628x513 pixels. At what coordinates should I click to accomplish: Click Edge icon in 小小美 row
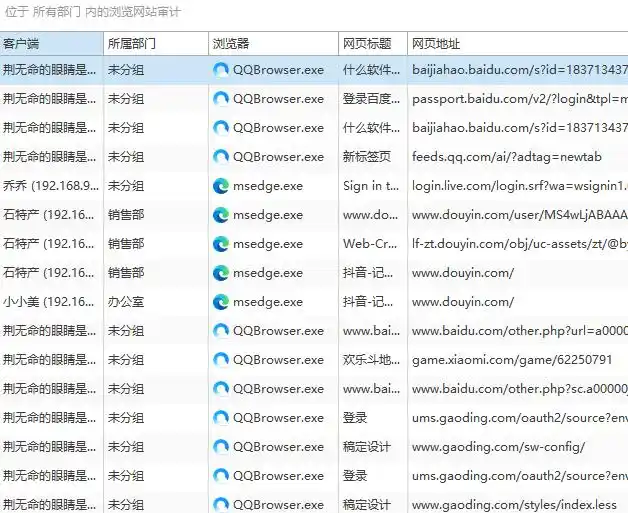221,302
